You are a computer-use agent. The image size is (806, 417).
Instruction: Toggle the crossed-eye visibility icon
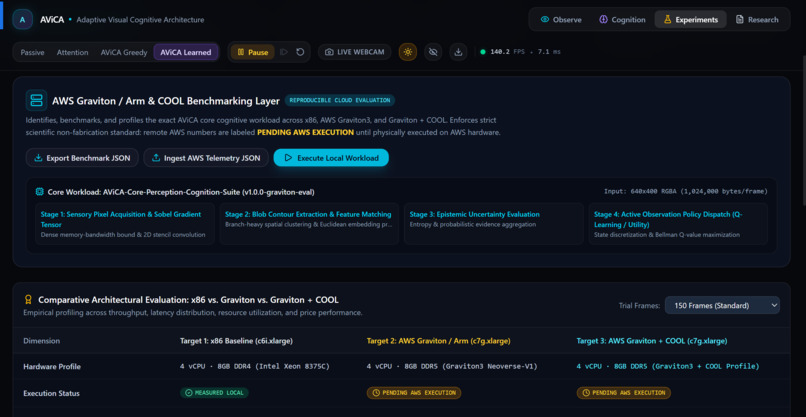[x=433, y=52]
